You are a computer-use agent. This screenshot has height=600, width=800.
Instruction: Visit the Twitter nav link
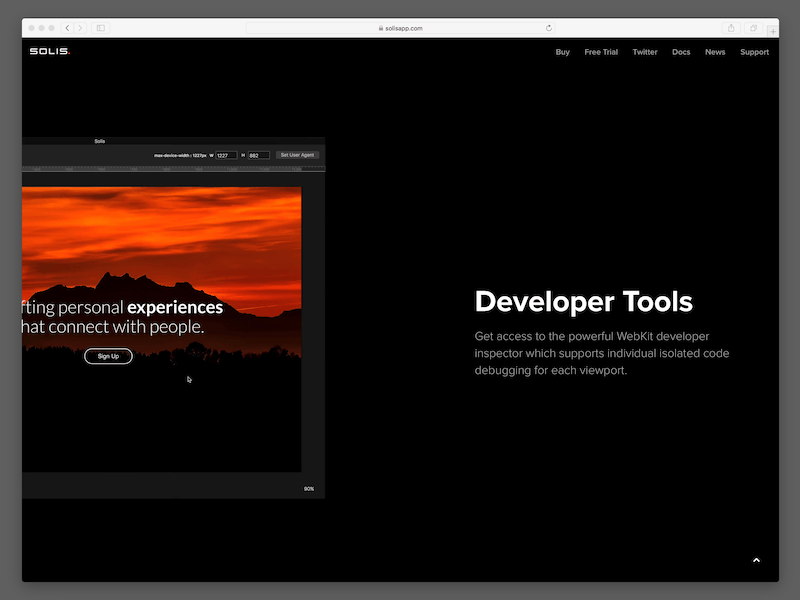(645, 52)
